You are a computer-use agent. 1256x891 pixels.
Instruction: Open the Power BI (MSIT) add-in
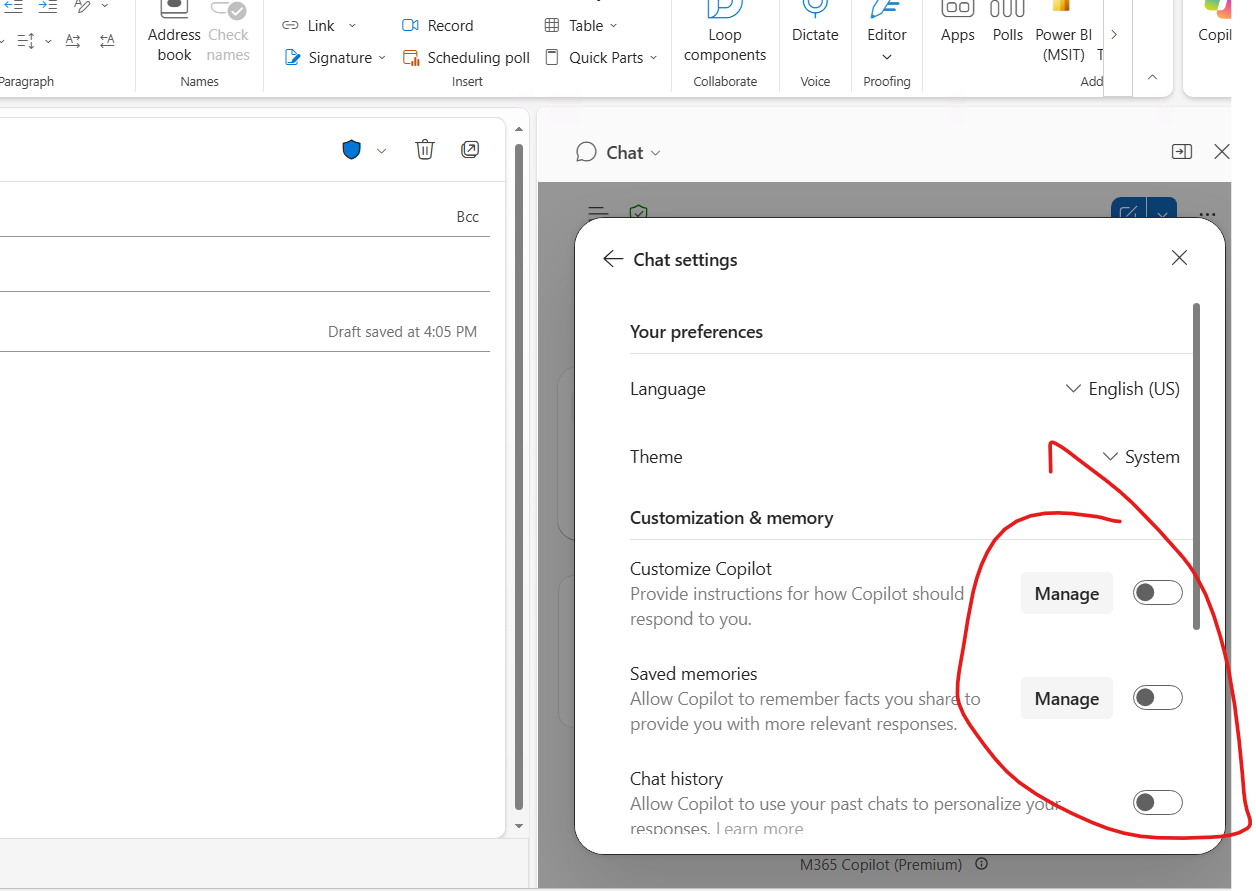click(x=1063, y=33)
